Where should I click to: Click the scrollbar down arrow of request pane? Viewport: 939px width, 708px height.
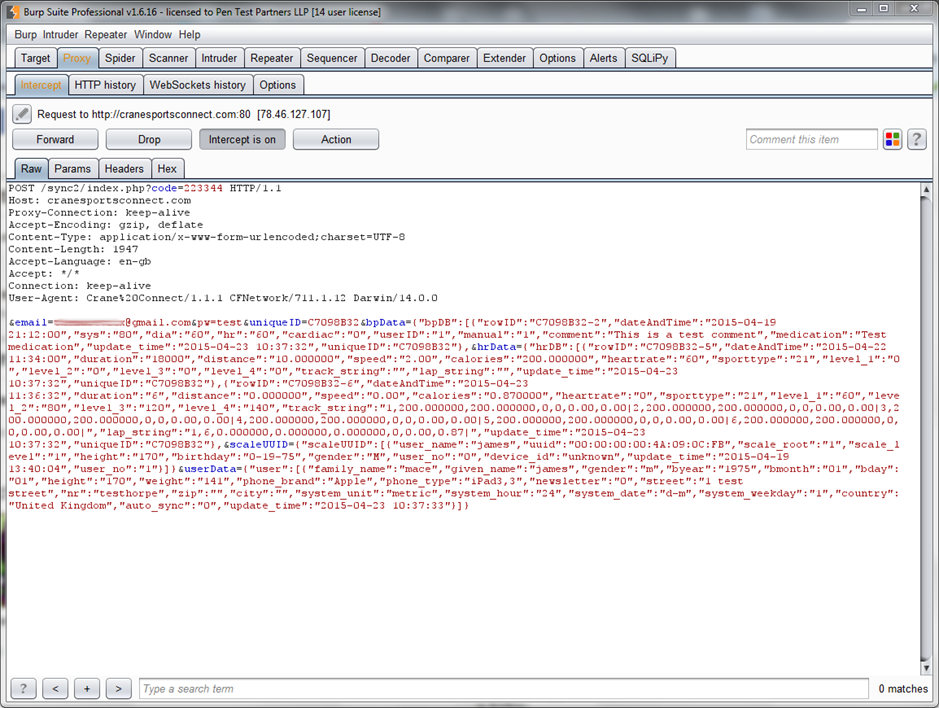[x=926, y=667]
